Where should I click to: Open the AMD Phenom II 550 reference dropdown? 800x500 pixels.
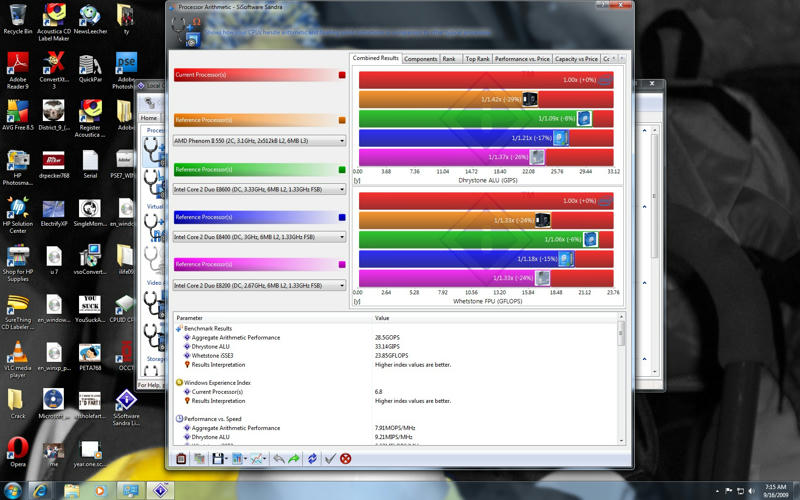(259, 141)
